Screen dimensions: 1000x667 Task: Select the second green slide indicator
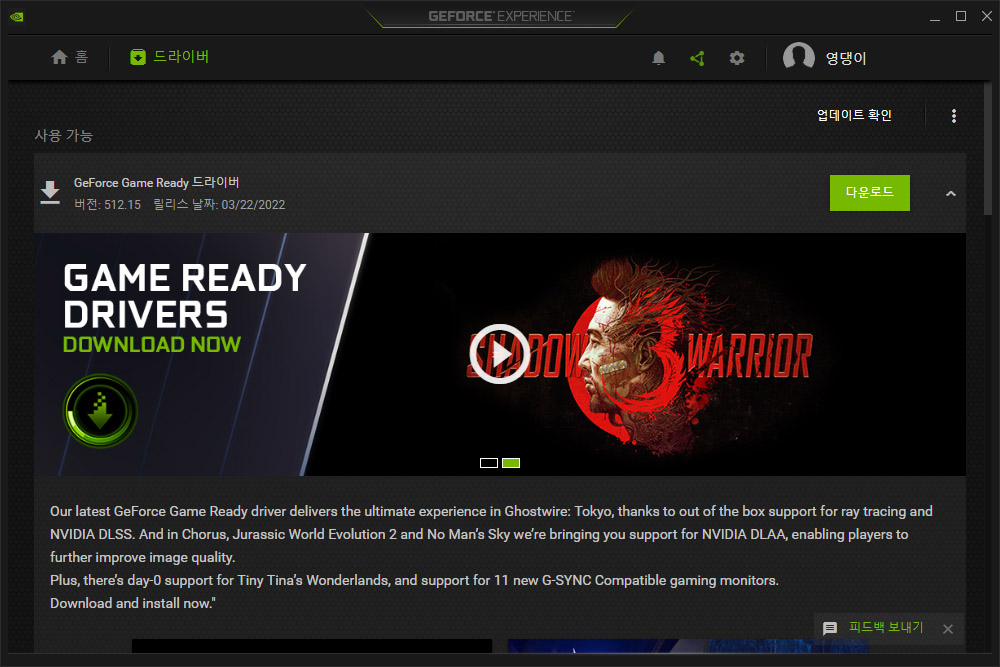(x=511, y=463)
